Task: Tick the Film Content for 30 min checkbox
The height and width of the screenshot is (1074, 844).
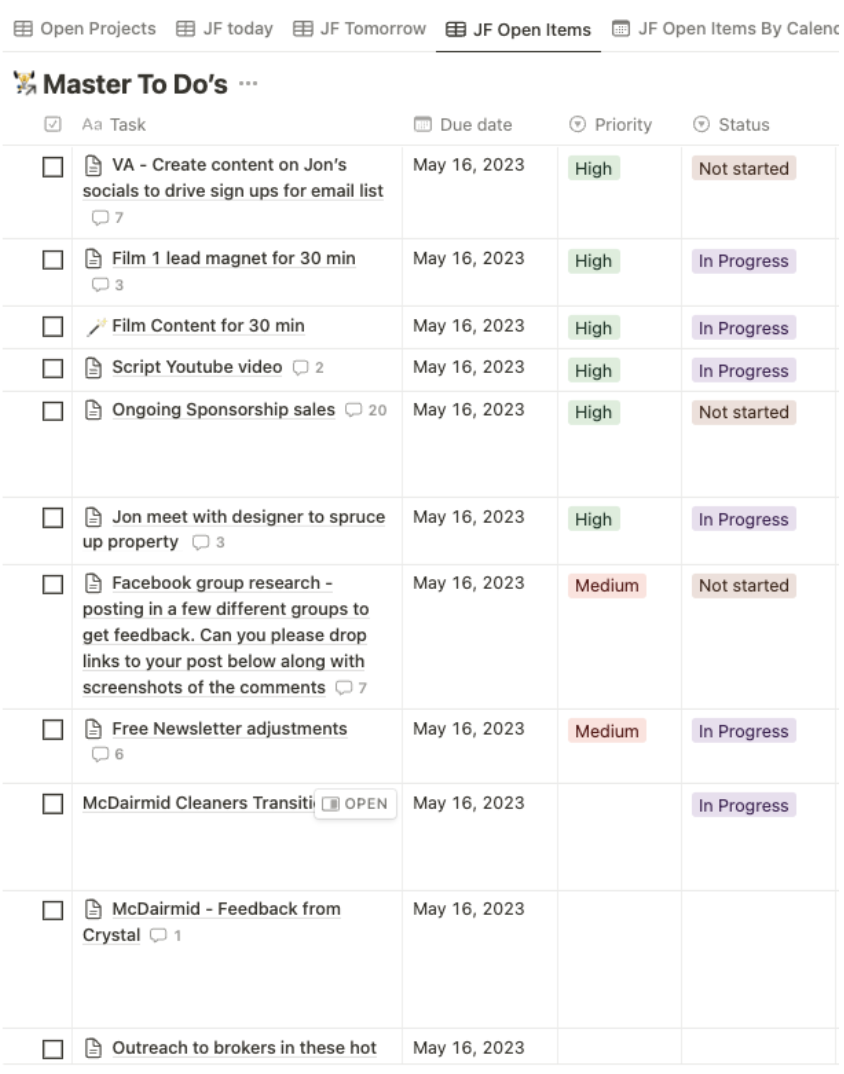Action: point(53,327)
